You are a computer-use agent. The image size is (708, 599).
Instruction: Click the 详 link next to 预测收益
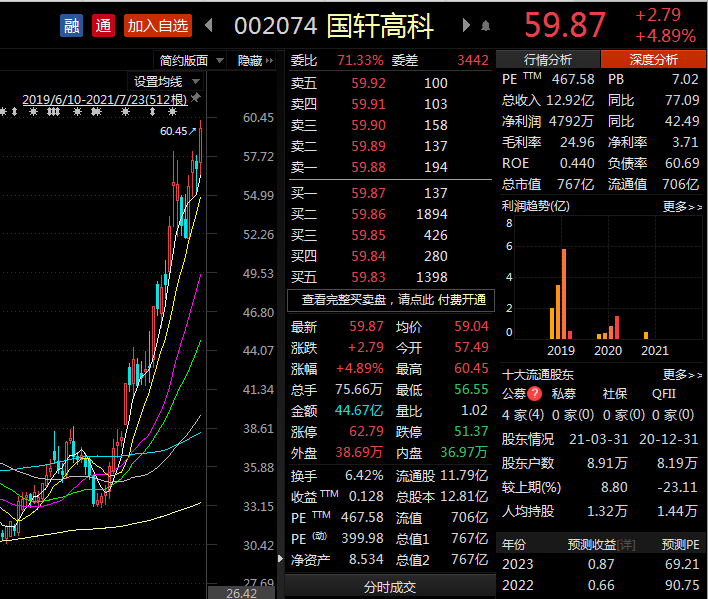point(626,545)
